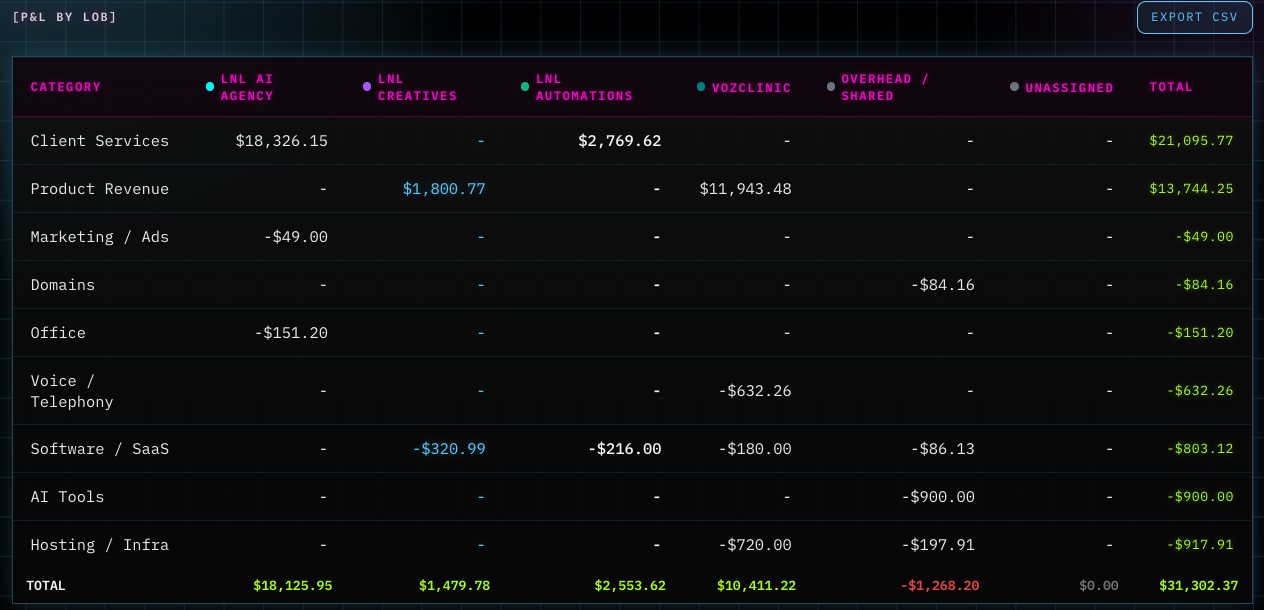
Task: Click the -$151.20 LNL AI Agency cell
Action: (291, 333)
